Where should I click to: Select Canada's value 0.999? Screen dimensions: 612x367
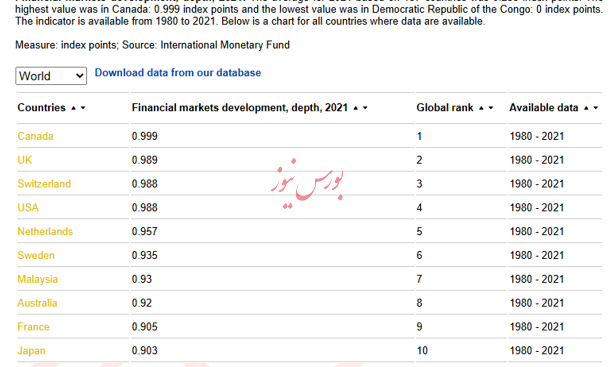(144, 136)
